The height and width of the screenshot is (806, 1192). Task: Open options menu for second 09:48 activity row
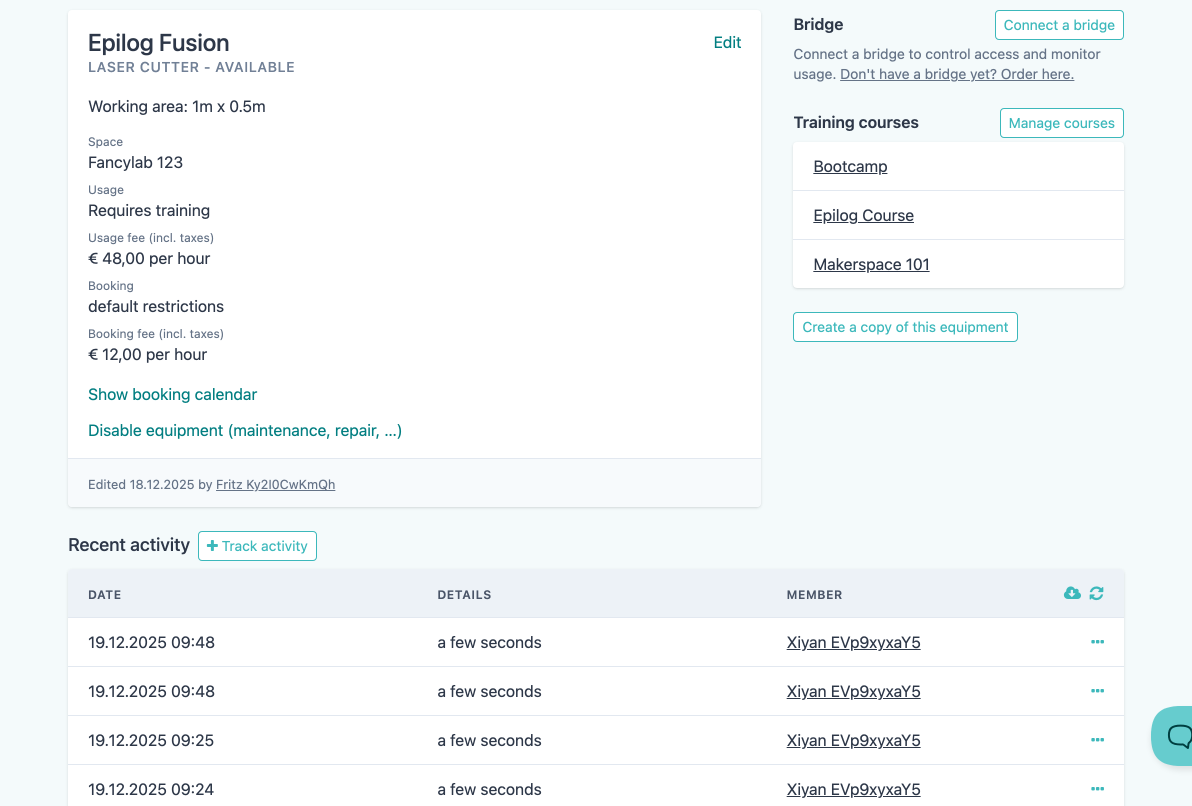pyautogui.click(x=1097, y=690)
